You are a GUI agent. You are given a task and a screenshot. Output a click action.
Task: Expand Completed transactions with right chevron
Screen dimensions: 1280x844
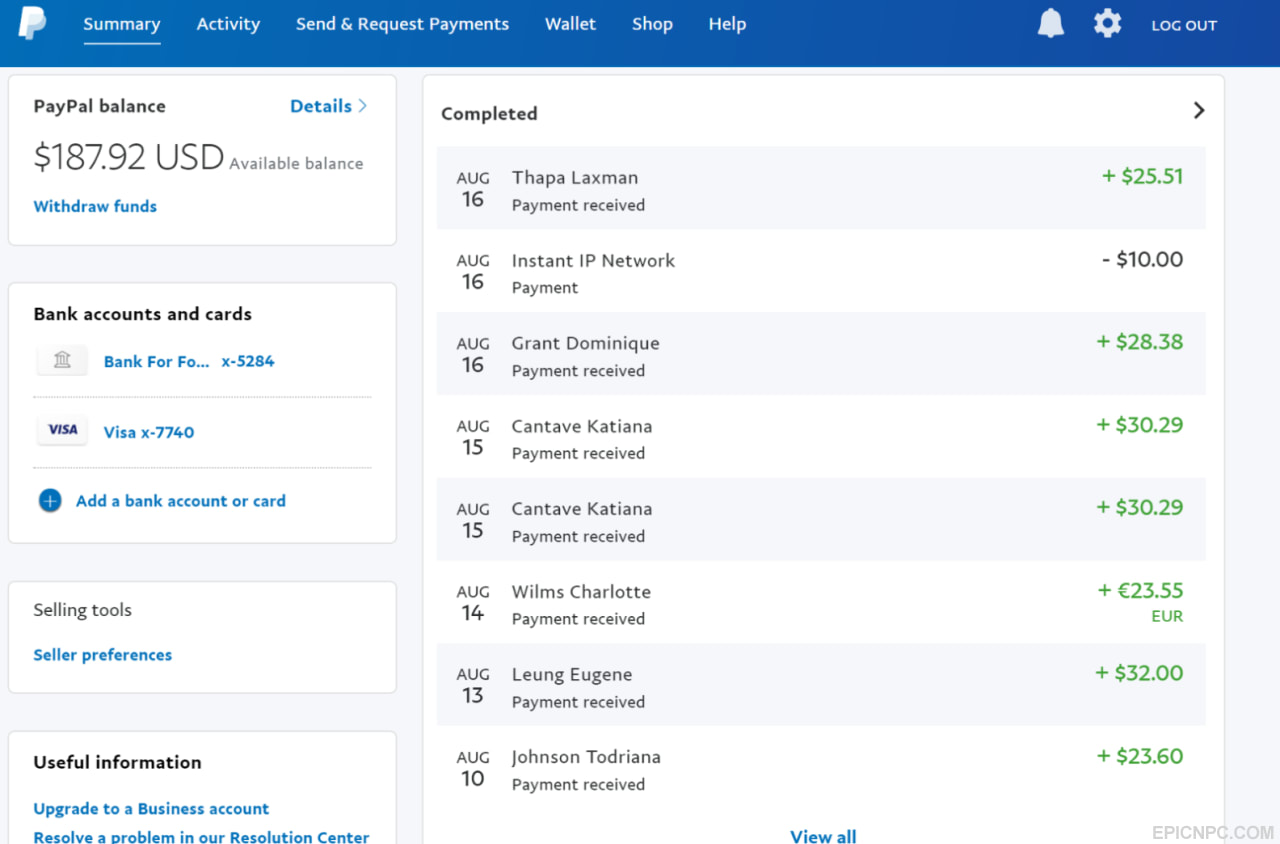(1199, 111)
